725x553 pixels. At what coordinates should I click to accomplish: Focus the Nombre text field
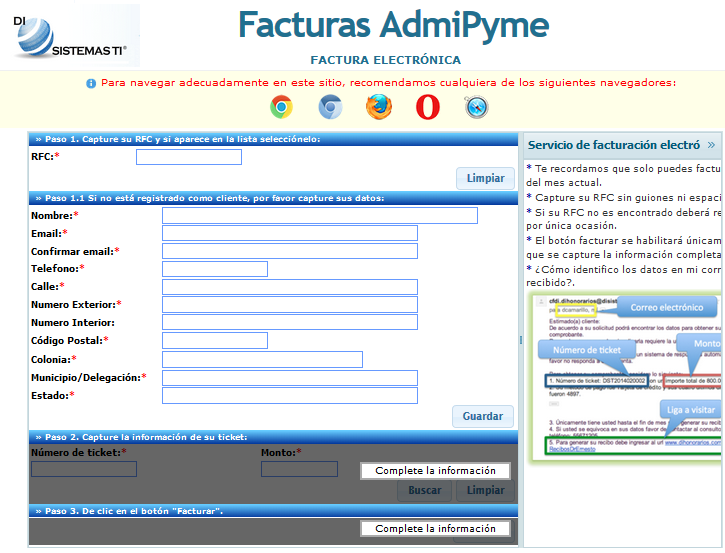pyautogui.click(x=320, y=215)
